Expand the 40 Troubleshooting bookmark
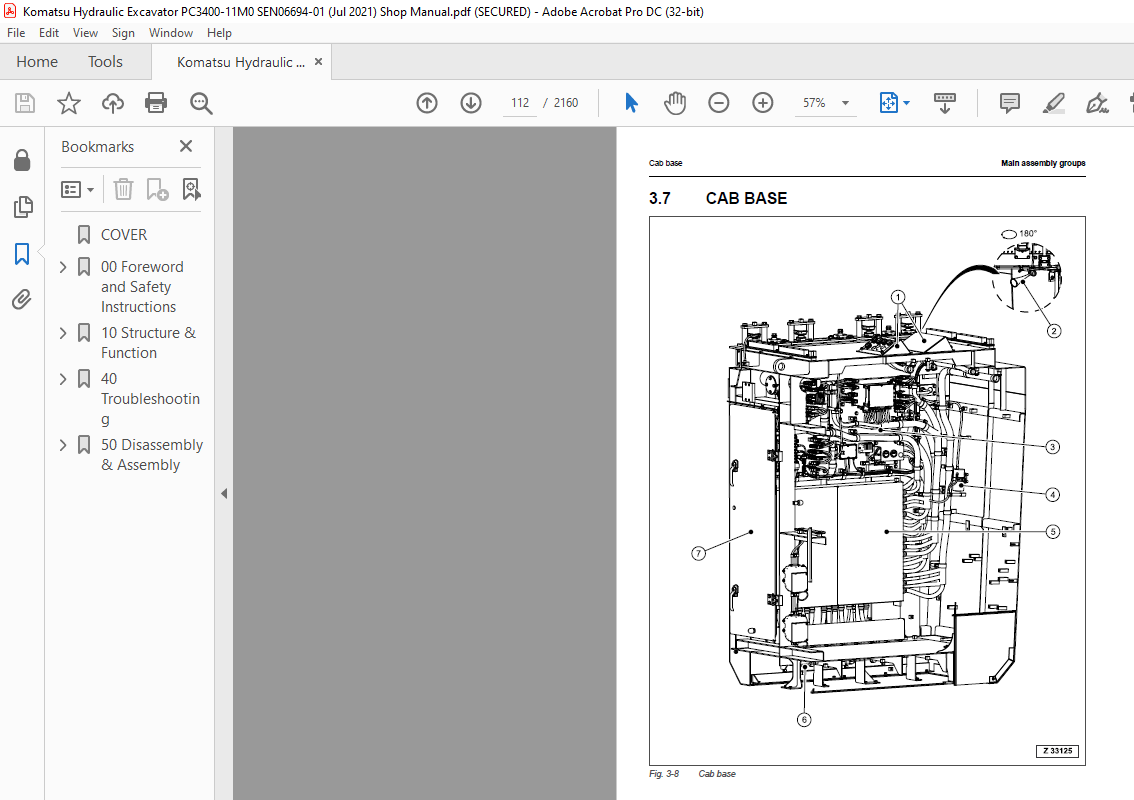Screen dimensions: 1134x800 63,379
